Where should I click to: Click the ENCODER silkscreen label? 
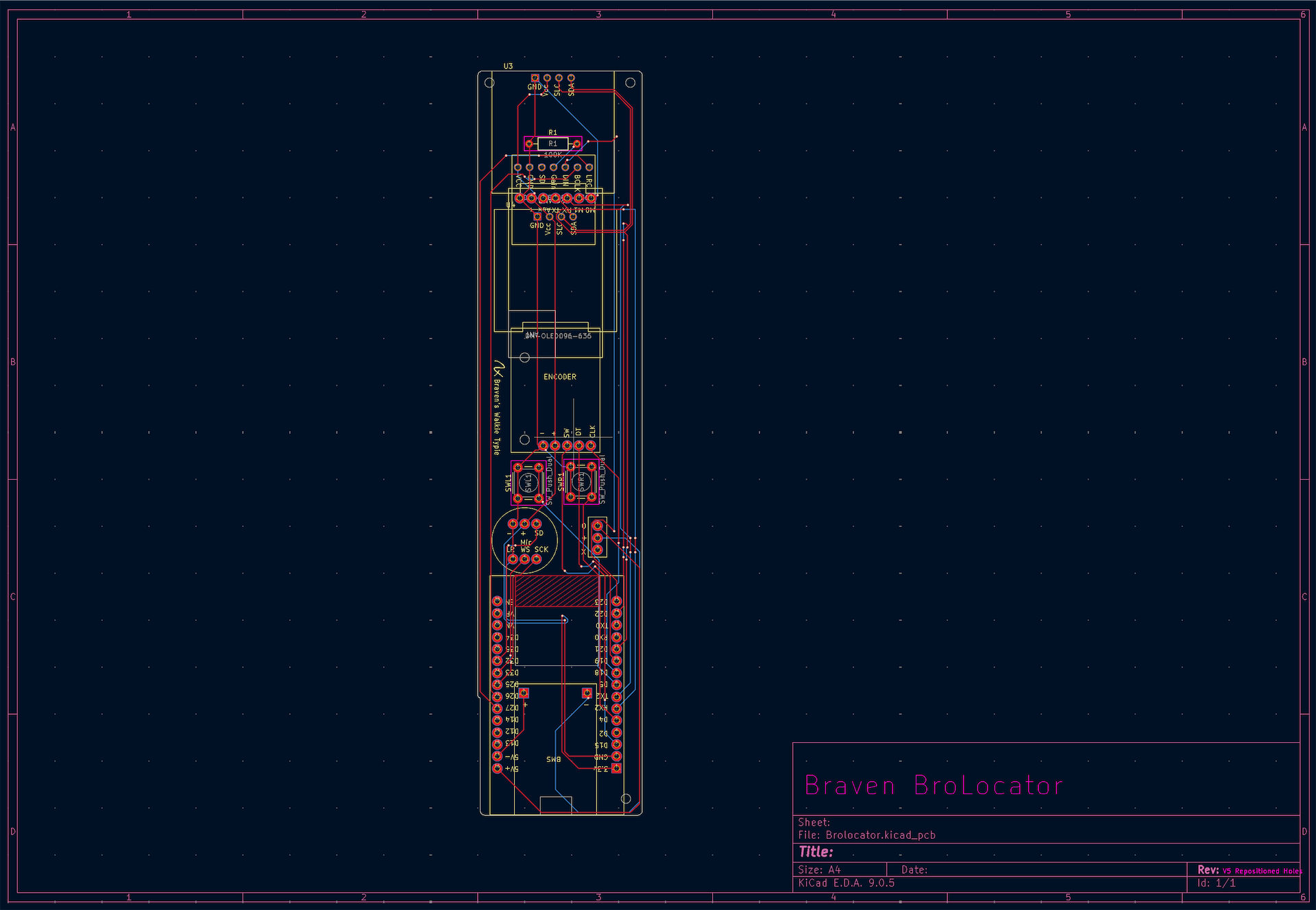(559, 377)
